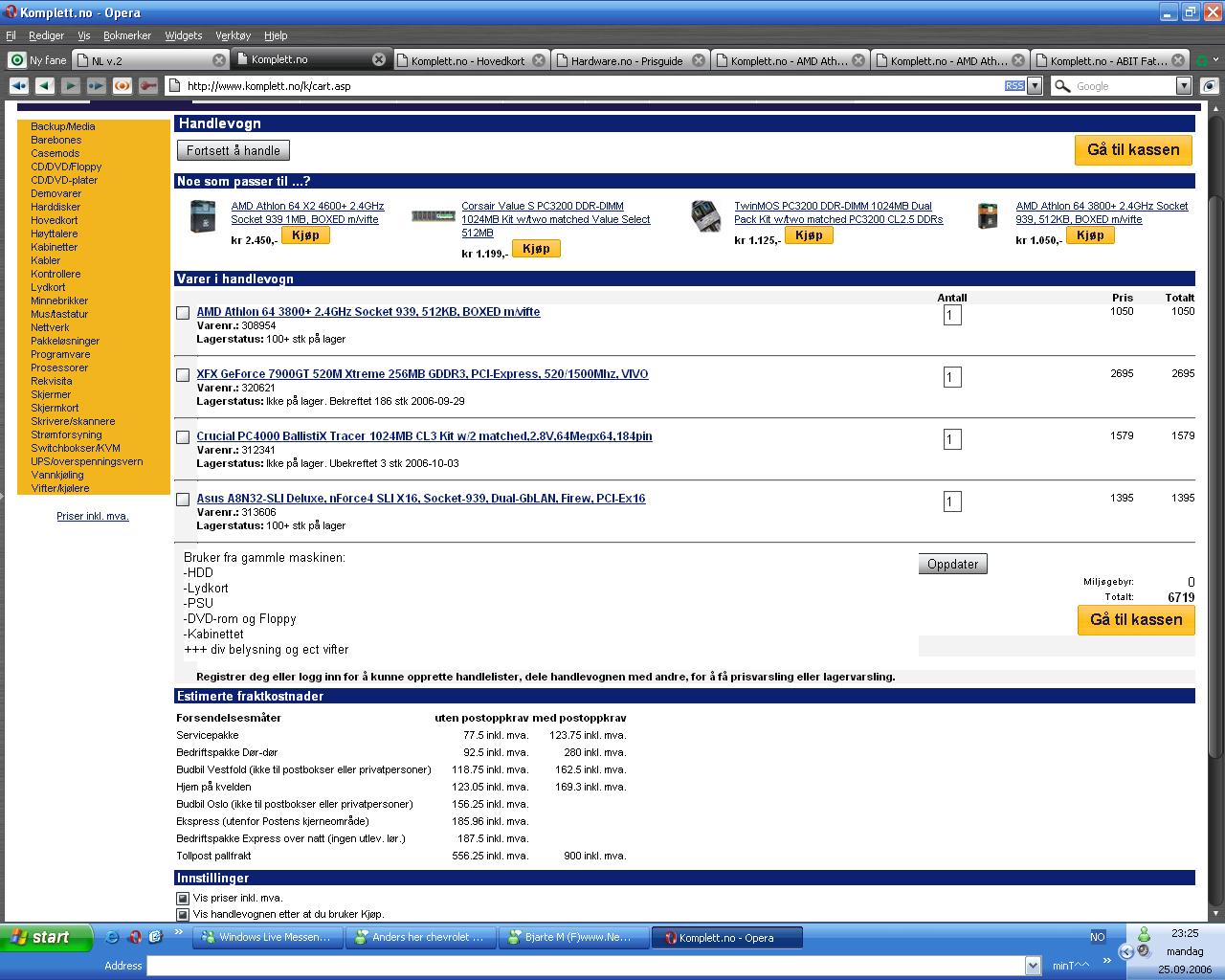Screen dimensions: 1225x980
Task: Click the forward arrow icon
Action: 70,85
